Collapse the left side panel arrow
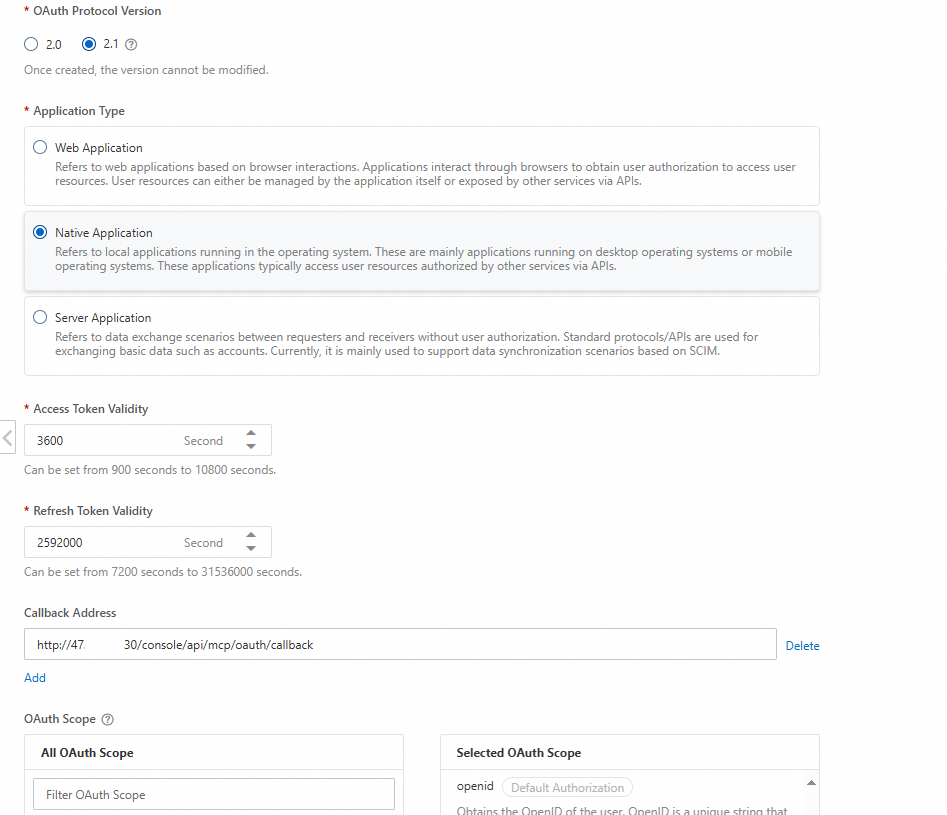This screenshot has width=947, height=815. click(7, 437)
